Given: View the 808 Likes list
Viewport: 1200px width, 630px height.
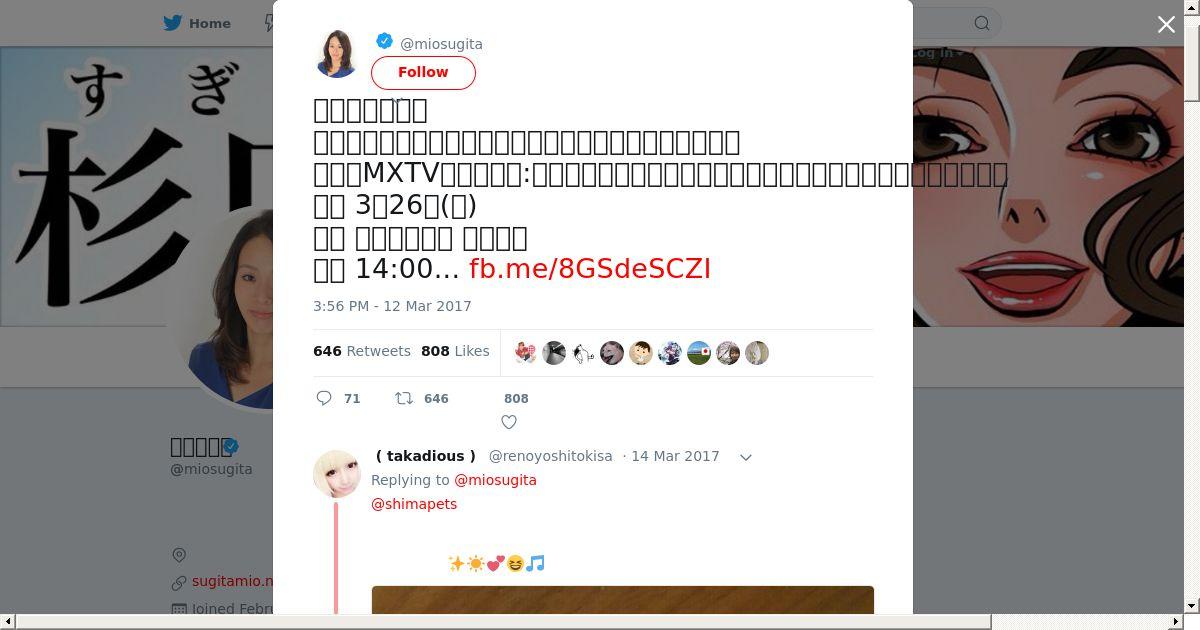Looking at the screenshot, I should click(455, 351).
